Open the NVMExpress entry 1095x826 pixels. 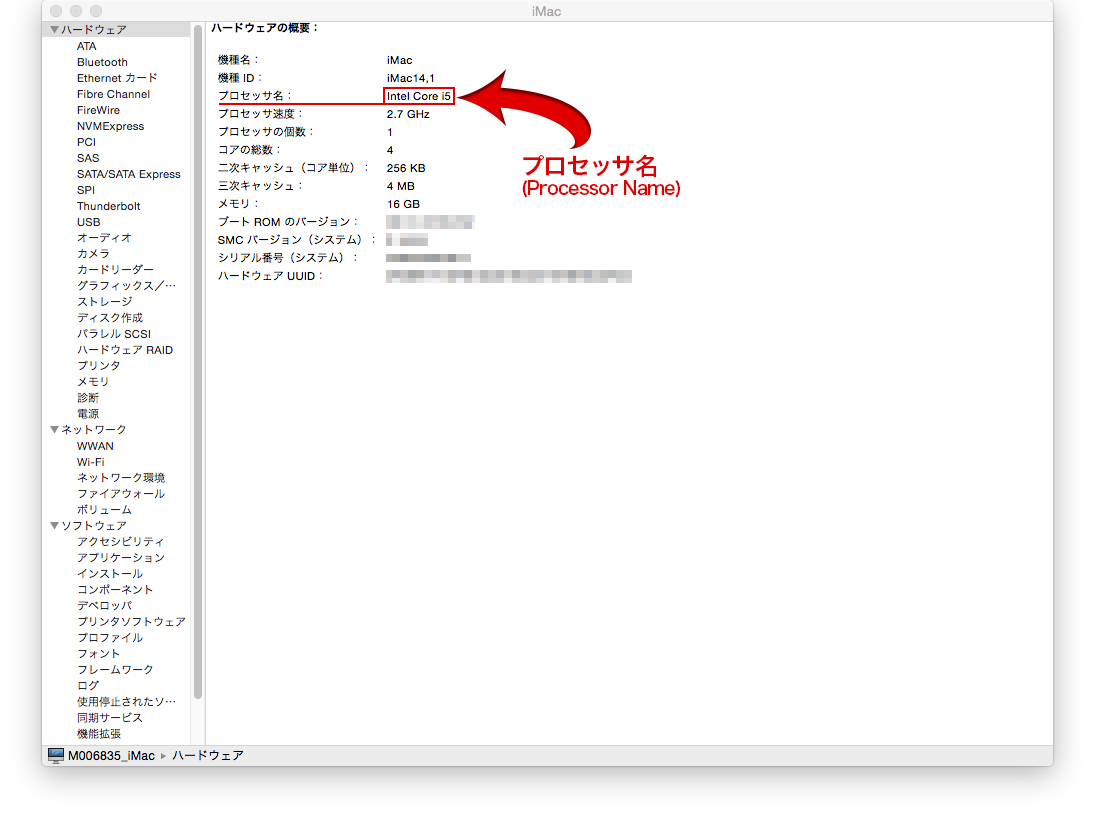110,126
